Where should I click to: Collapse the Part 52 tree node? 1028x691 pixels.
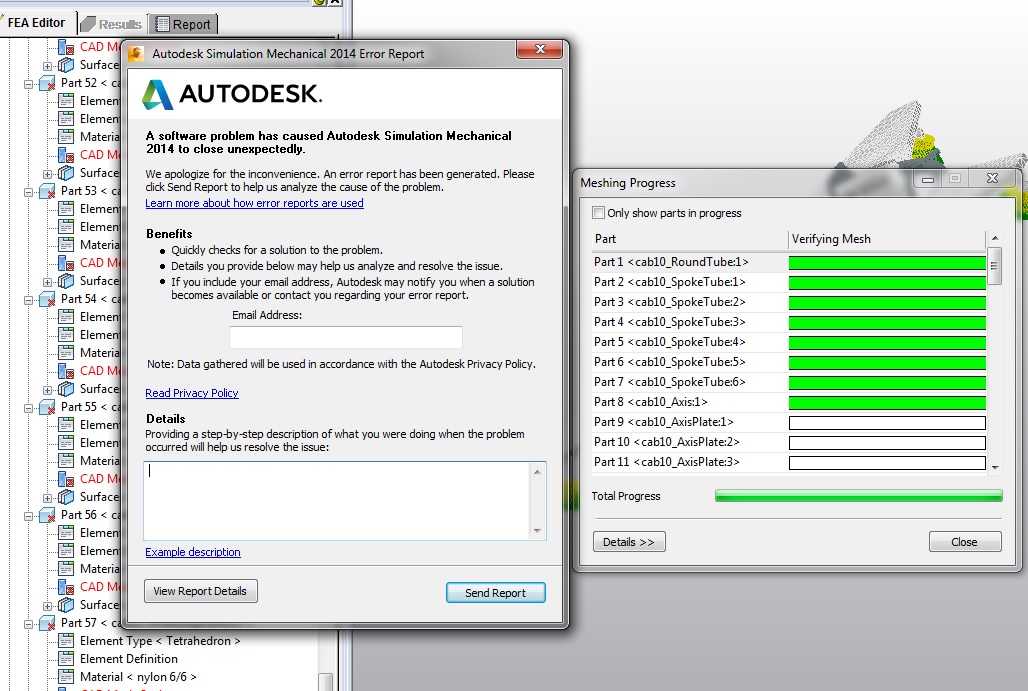[x=28, y=84]
